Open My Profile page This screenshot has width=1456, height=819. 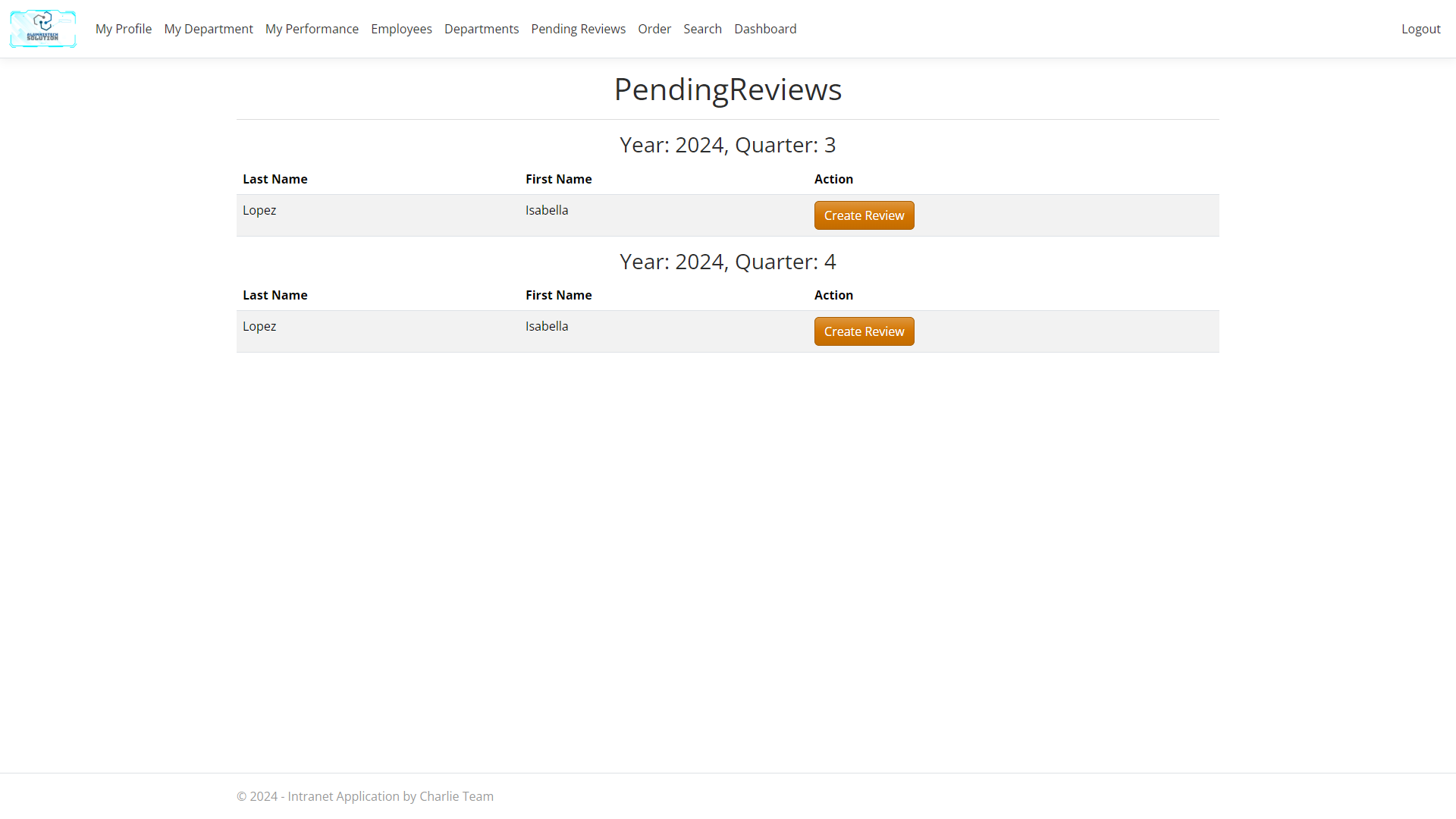point(124,29)
